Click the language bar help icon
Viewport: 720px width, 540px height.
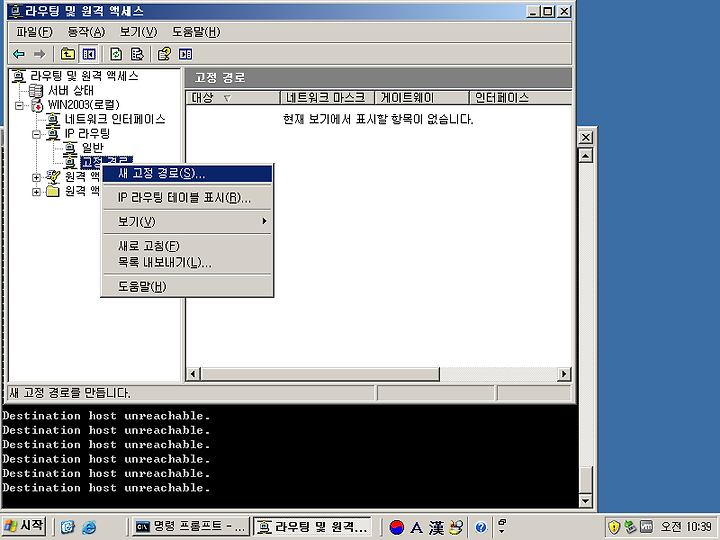481,527
